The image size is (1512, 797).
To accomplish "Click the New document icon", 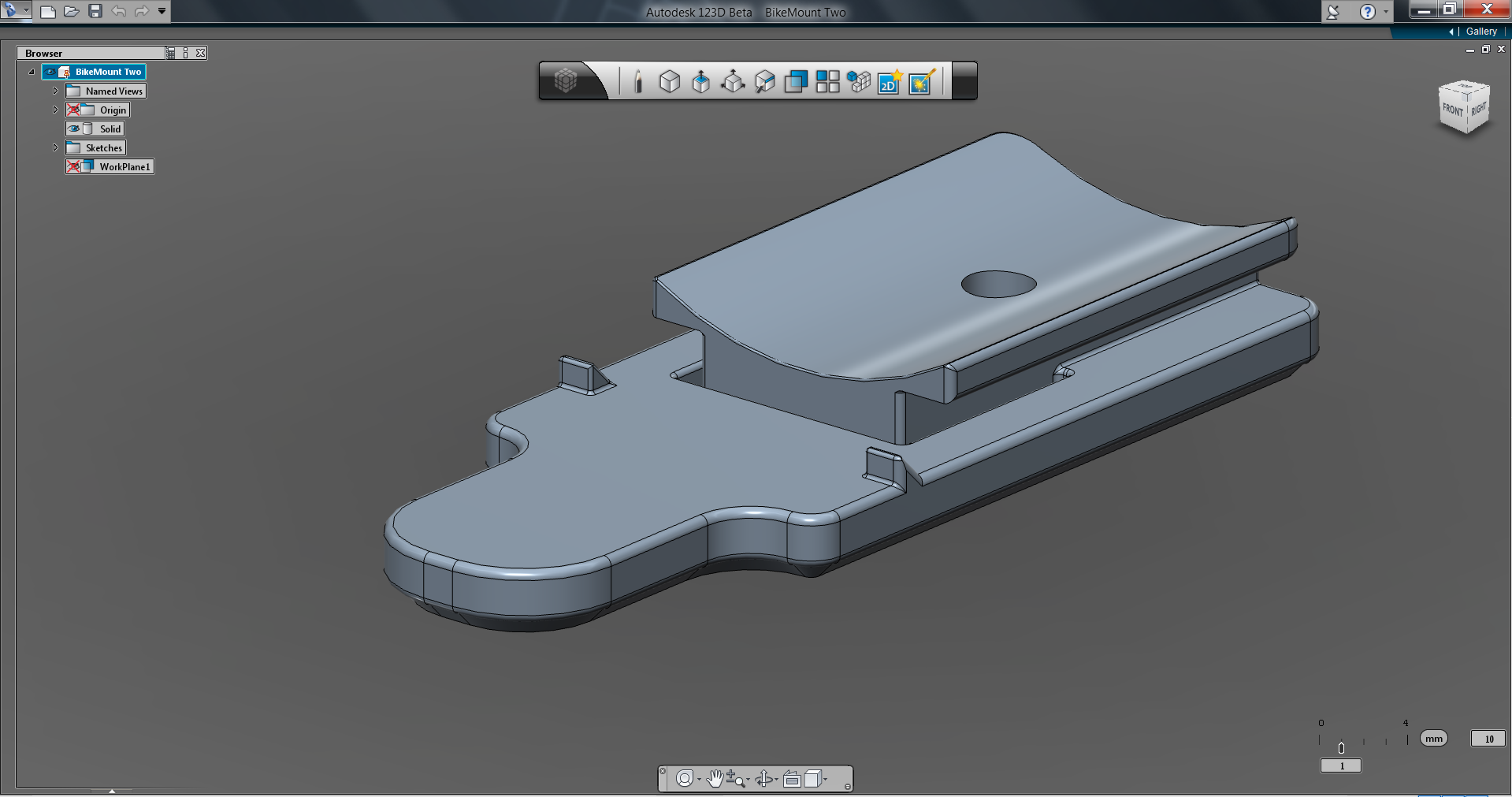I will [48, 11].
